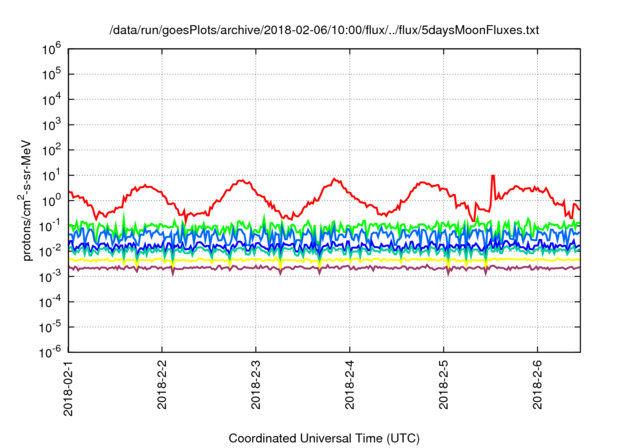Viewport: 640px width, 448px height.
Task: Click the 10^-1 y-axis tick label
Action: pos(51,226)
